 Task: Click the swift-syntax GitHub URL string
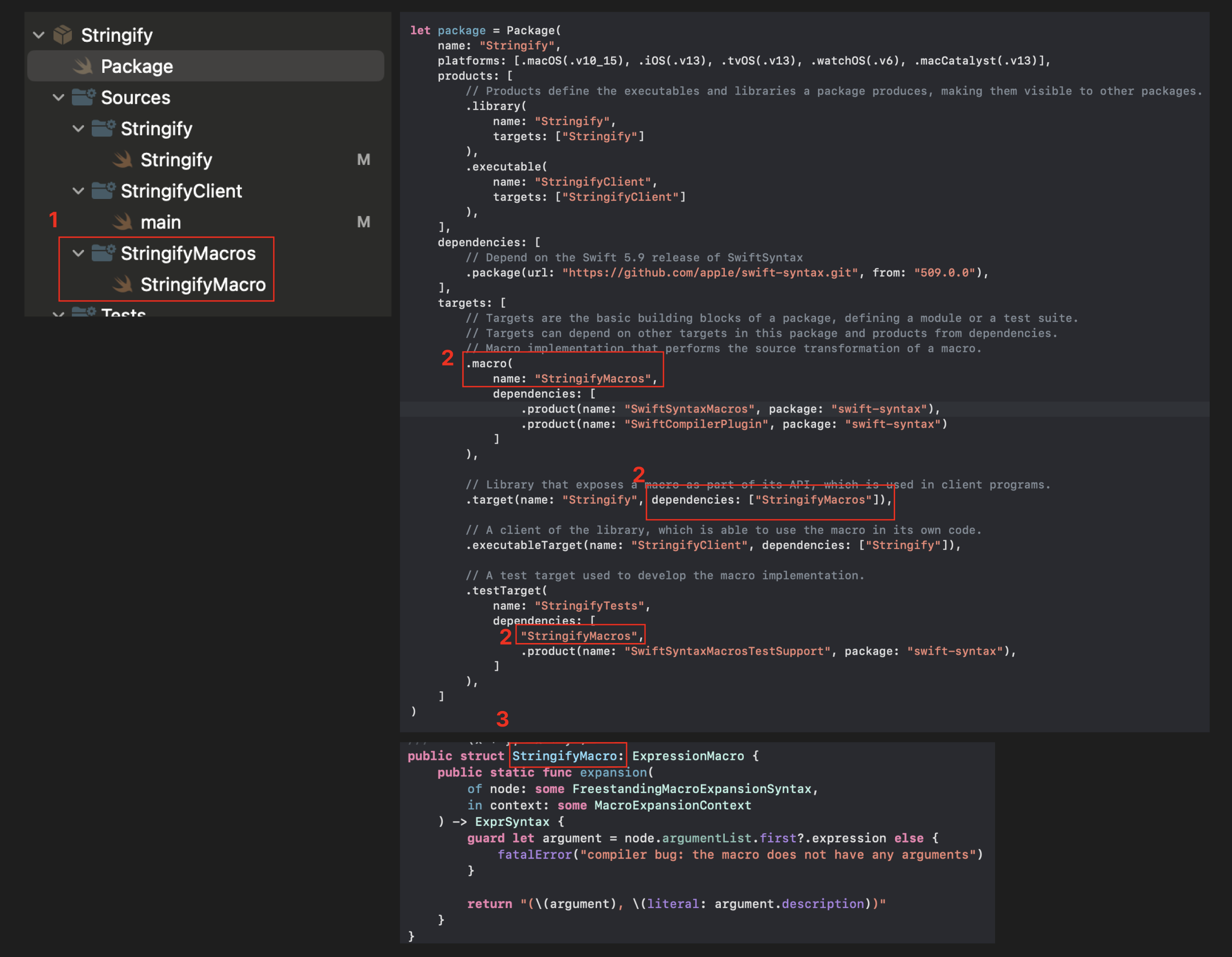click(x=710, y=273)
